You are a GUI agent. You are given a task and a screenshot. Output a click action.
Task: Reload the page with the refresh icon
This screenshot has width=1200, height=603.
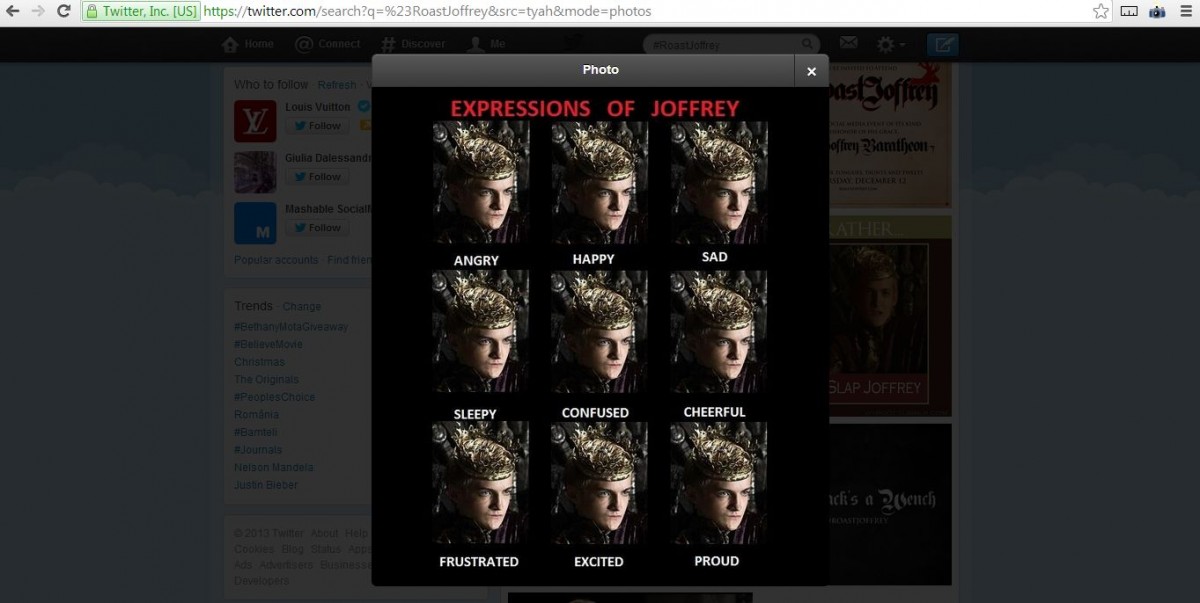(x=64, y=11)
